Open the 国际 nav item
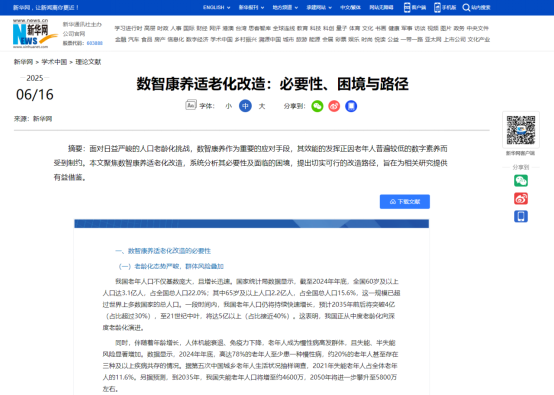Viewport: 554px width, 395px height. [189, 28]
